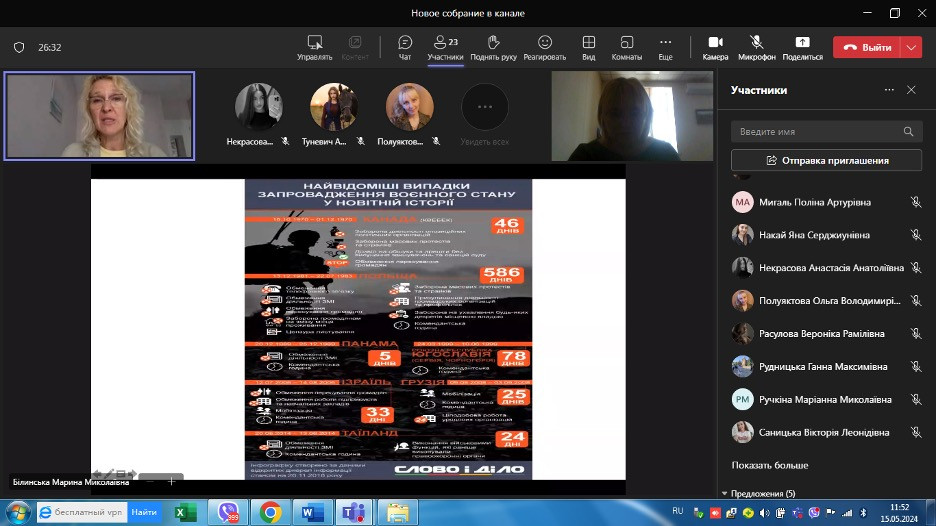Screen dimensions: 936x526
Task: Select participant Ручкіна Маріанна Миколаївна
Action: 826,399
